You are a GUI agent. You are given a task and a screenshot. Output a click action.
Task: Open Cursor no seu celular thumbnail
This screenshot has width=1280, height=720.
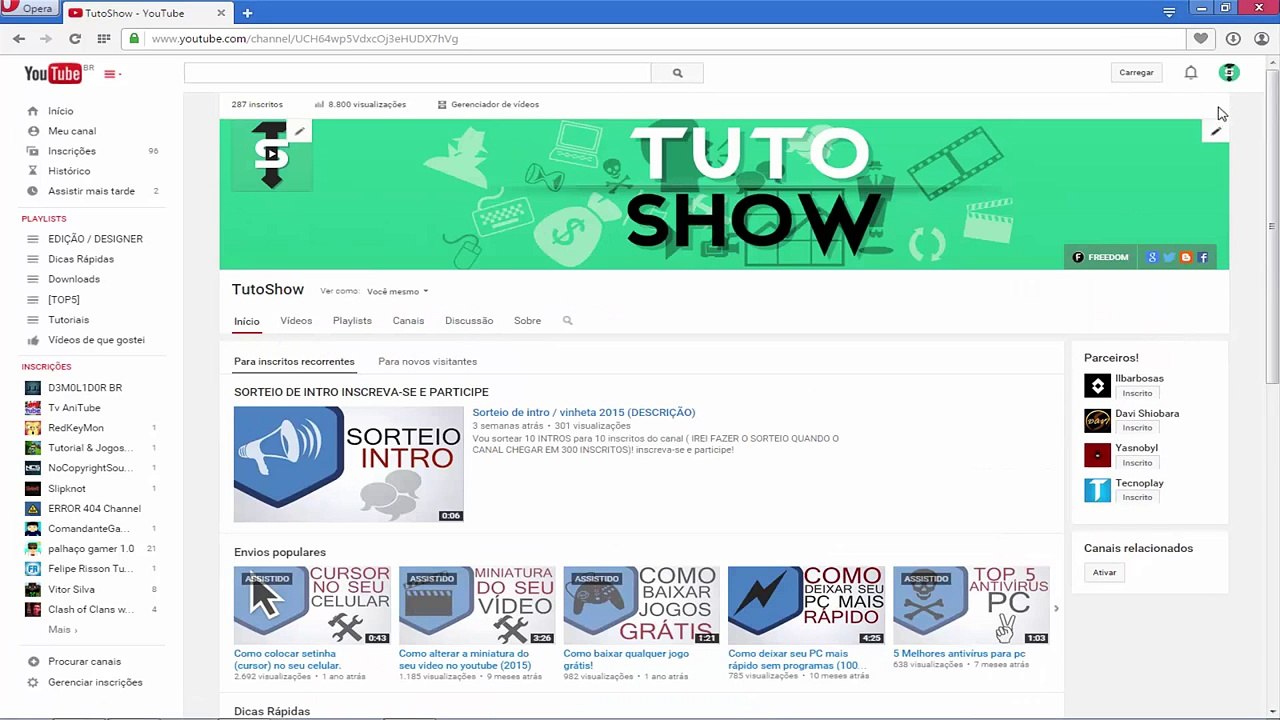point(312,605)
